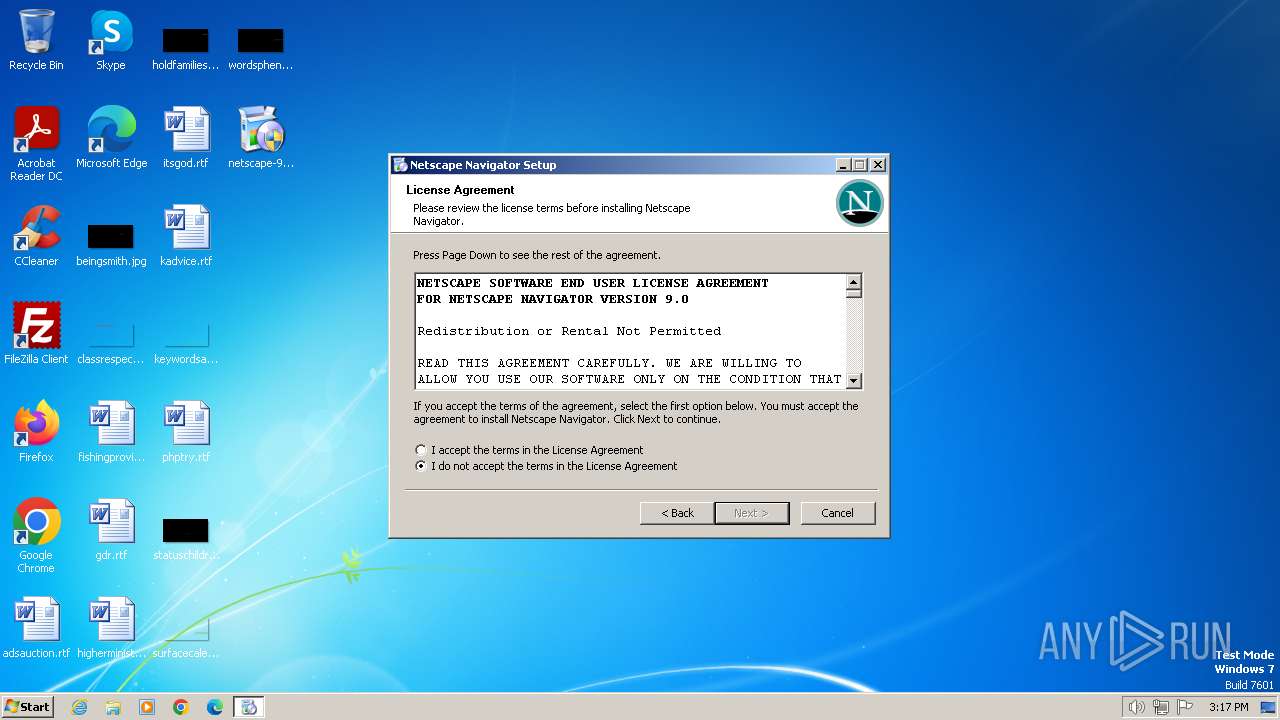1280x720 pixels.
Task: Cancel the Netscape Navigator setup
Action: pos(838,513)
